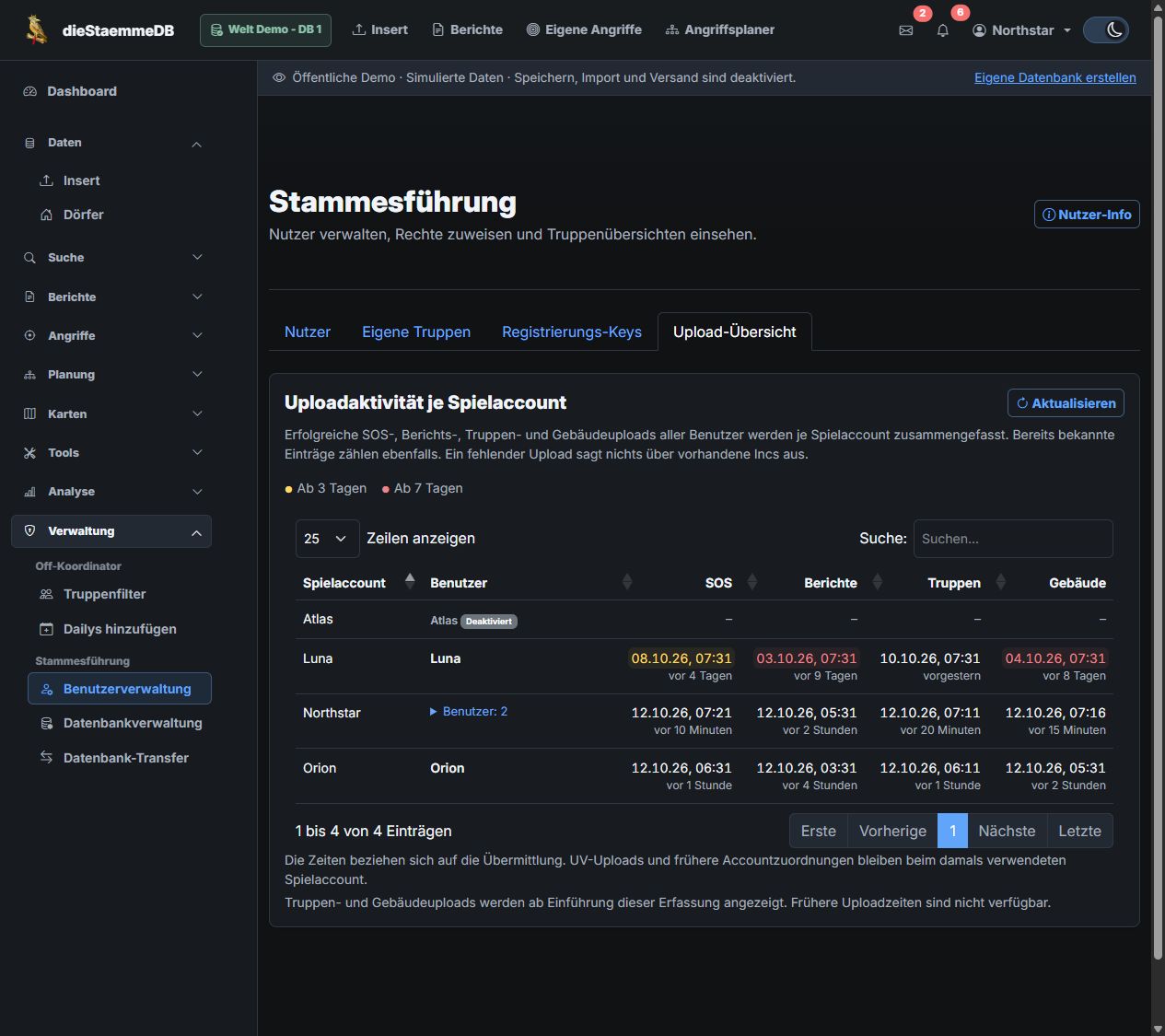This screenshot has height=1036, width=1165.
Task: Click the Datenbankverwaltung database icon
Action: tap(46, 724)
